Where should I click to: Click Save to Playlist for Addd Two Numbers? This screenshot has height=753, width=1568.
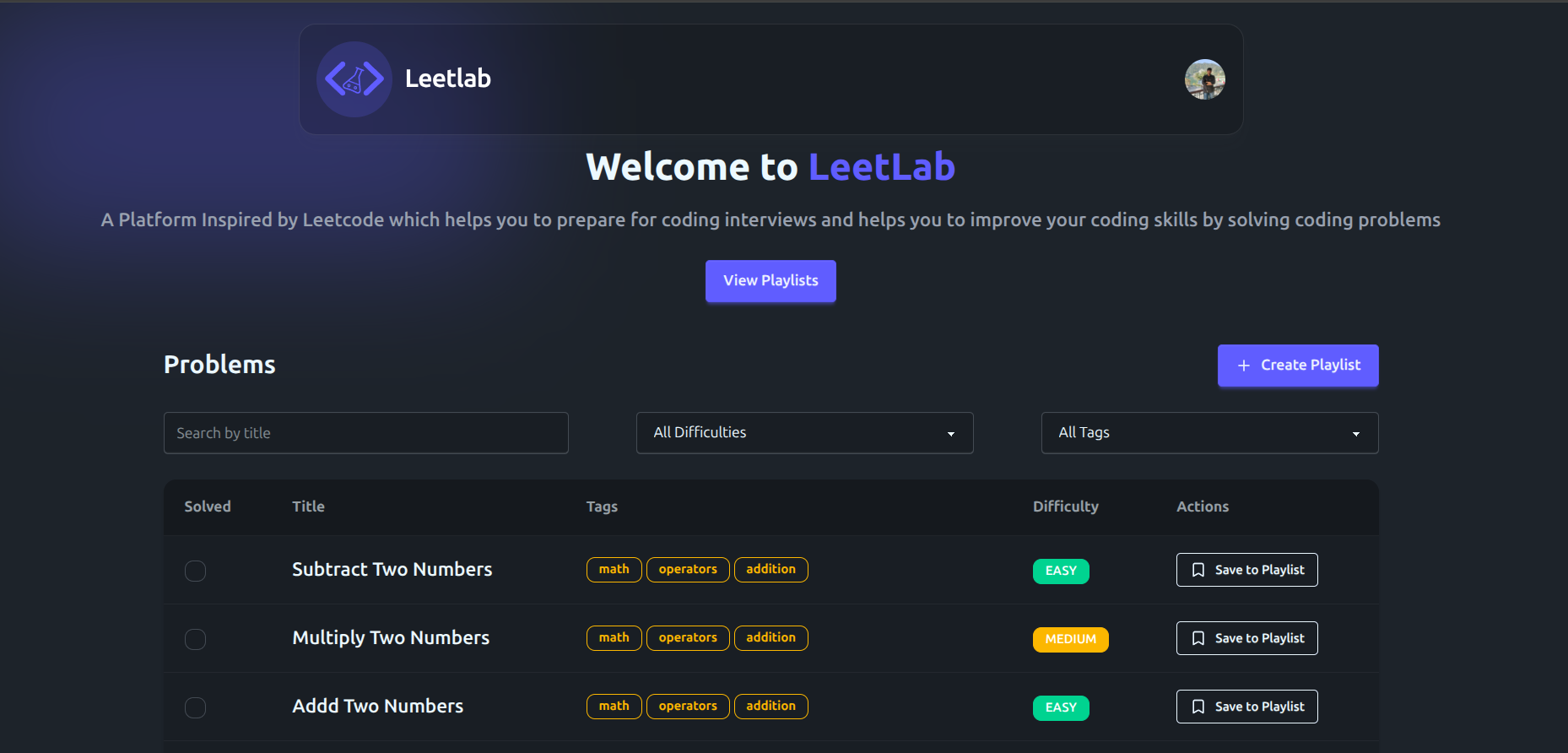[1247, 707]
